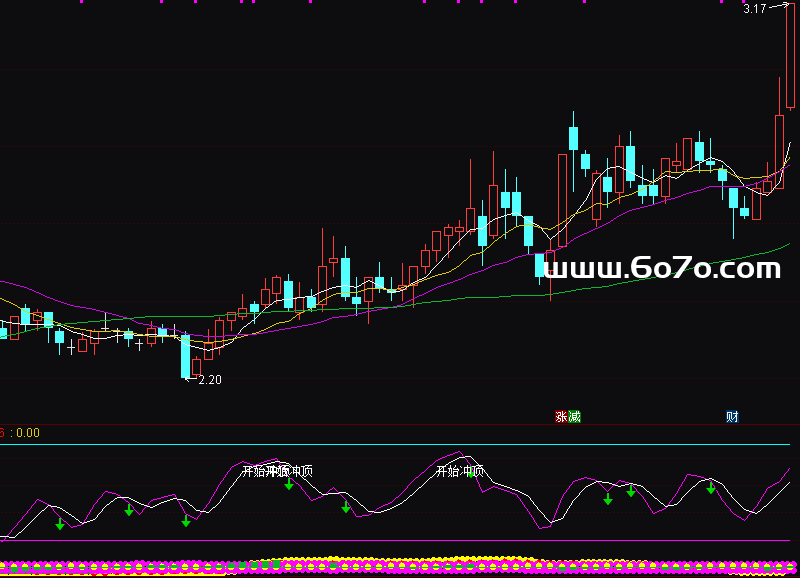Click the green 减 marker icon
Screen dimensions: 800x578
pyautogui.click(x=574, y=416)
